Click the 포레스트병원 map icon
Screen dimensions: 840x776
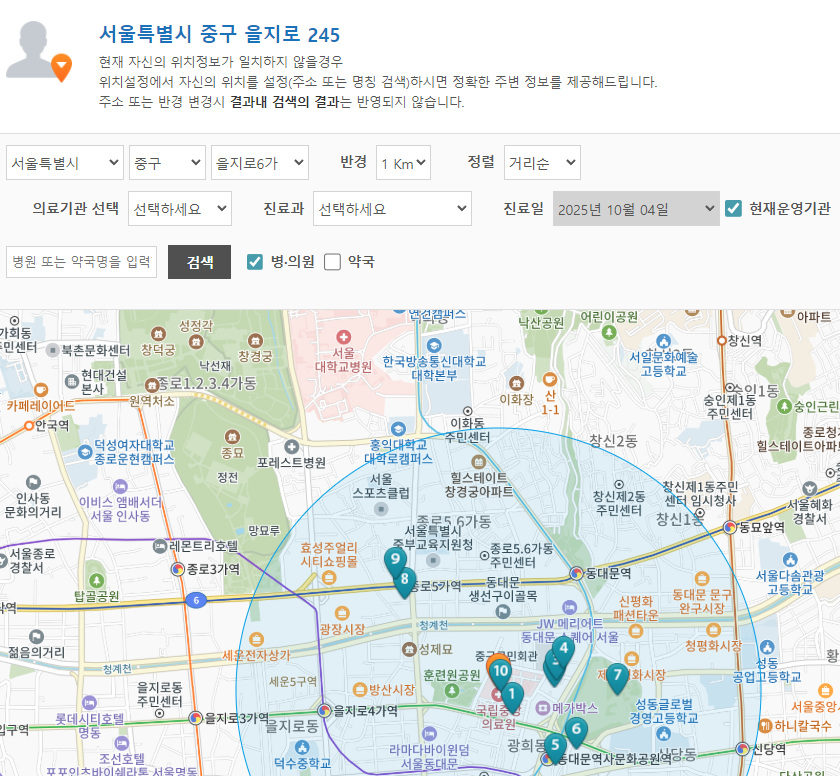click(291, 447)
